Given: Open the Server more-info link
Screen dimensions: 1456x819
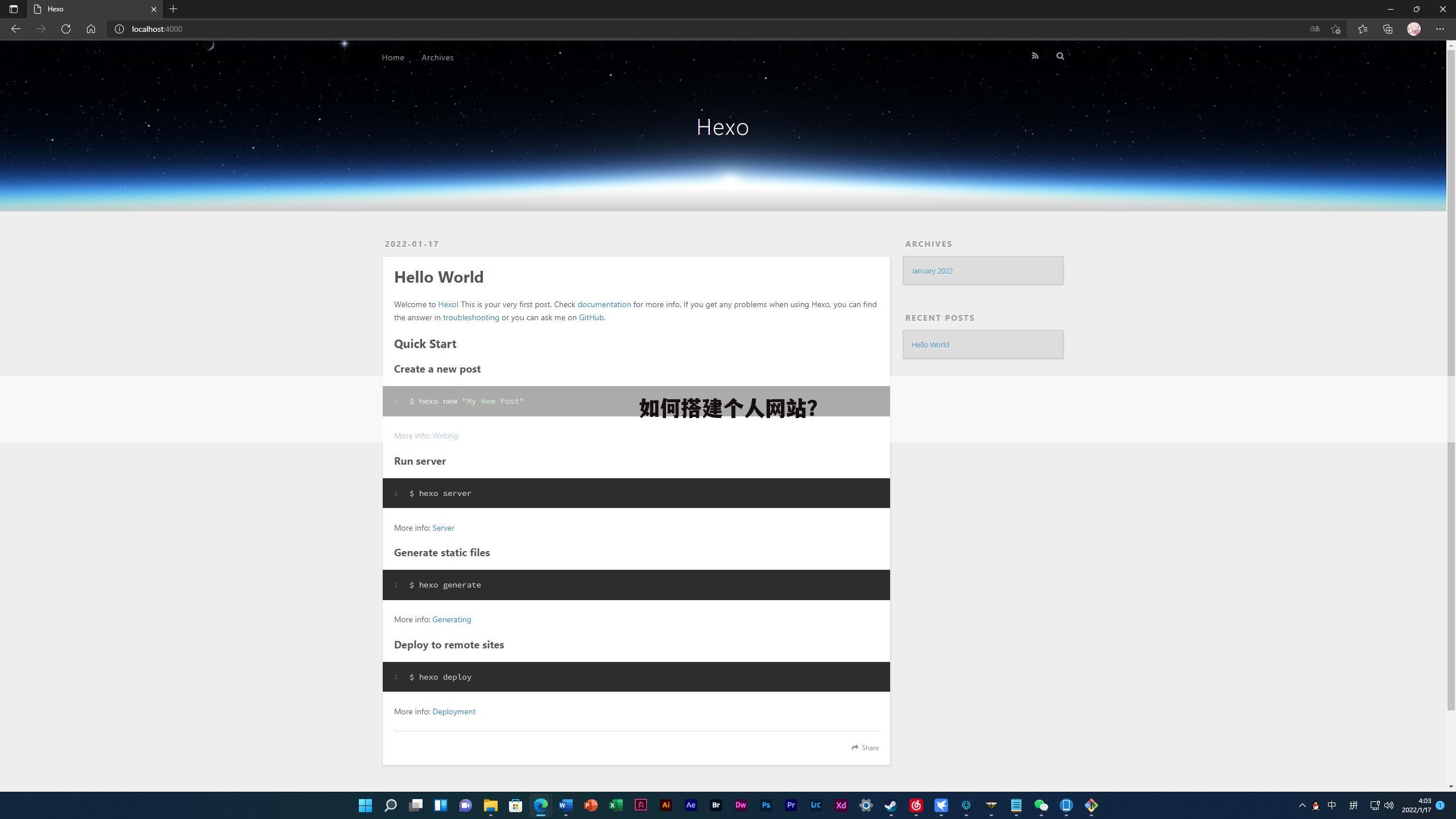Looking at the screenshot, I should 443,528.
